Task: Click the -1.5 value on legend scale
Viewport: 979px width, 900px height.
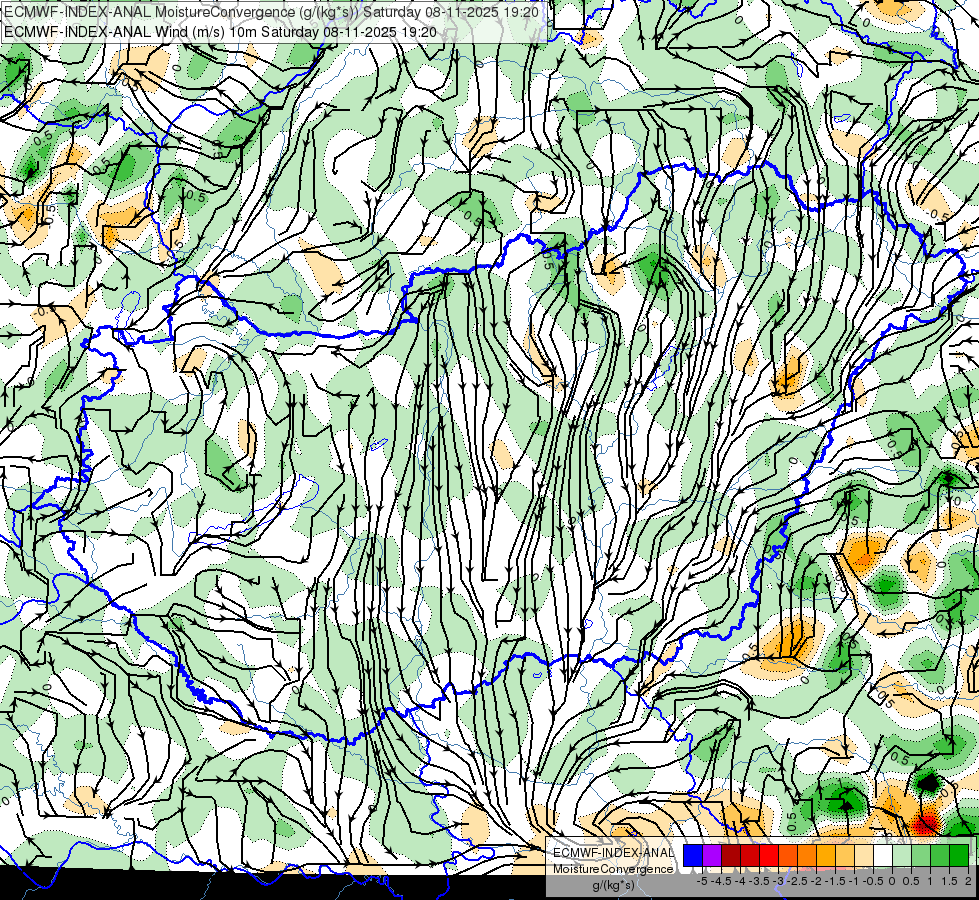Action: tap(834, 881)
